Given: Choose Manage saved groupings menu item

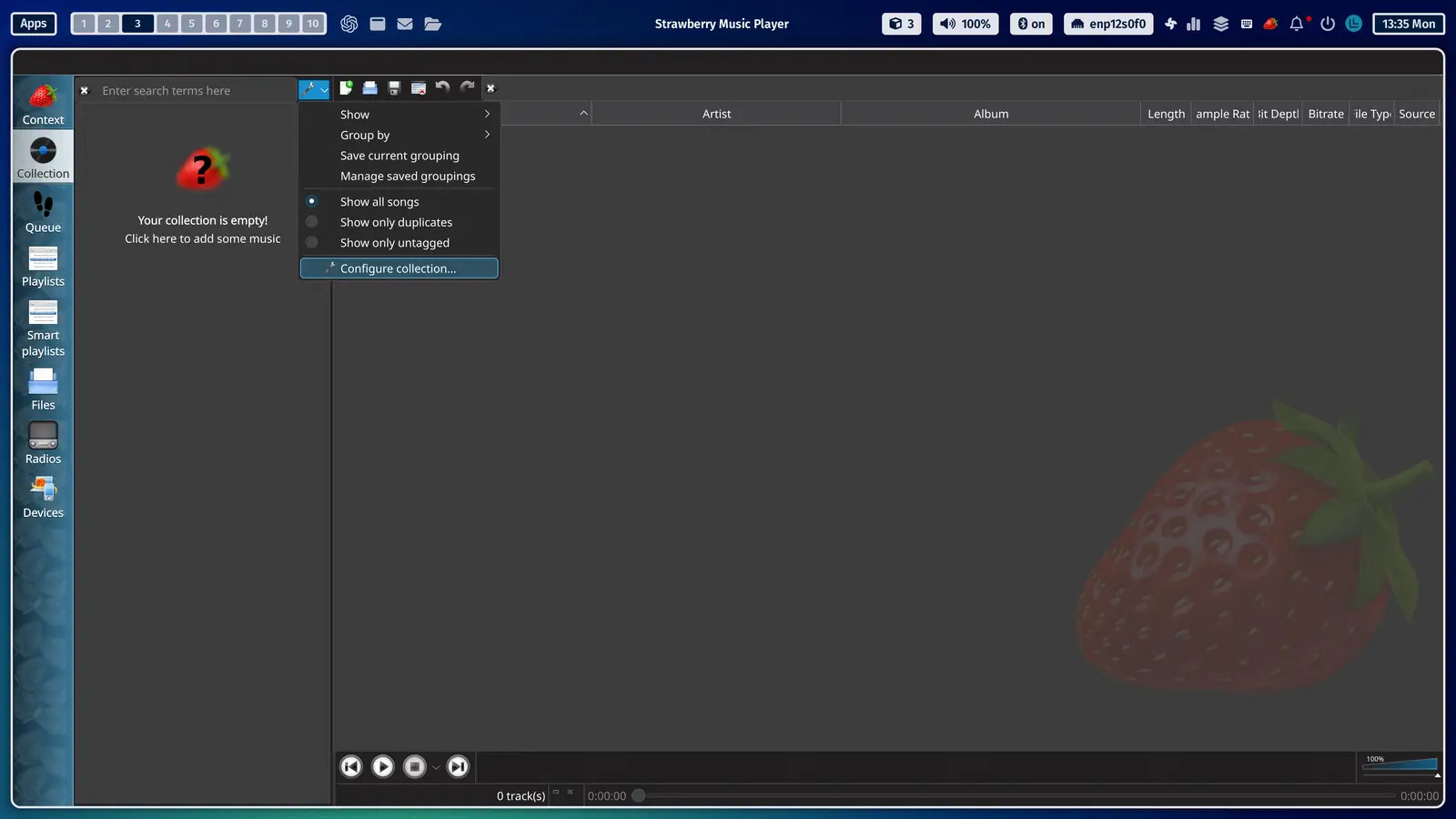Looking at the screenshot, I should point(399,177).
